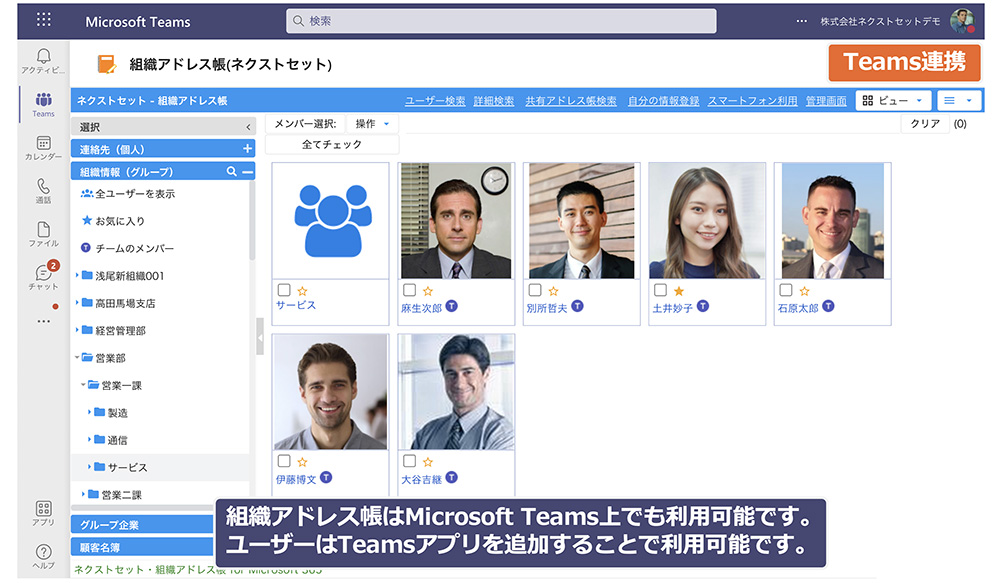The image size is (1000, 583).
Task: Open the 管理画面 link
Action: (826, 101)
